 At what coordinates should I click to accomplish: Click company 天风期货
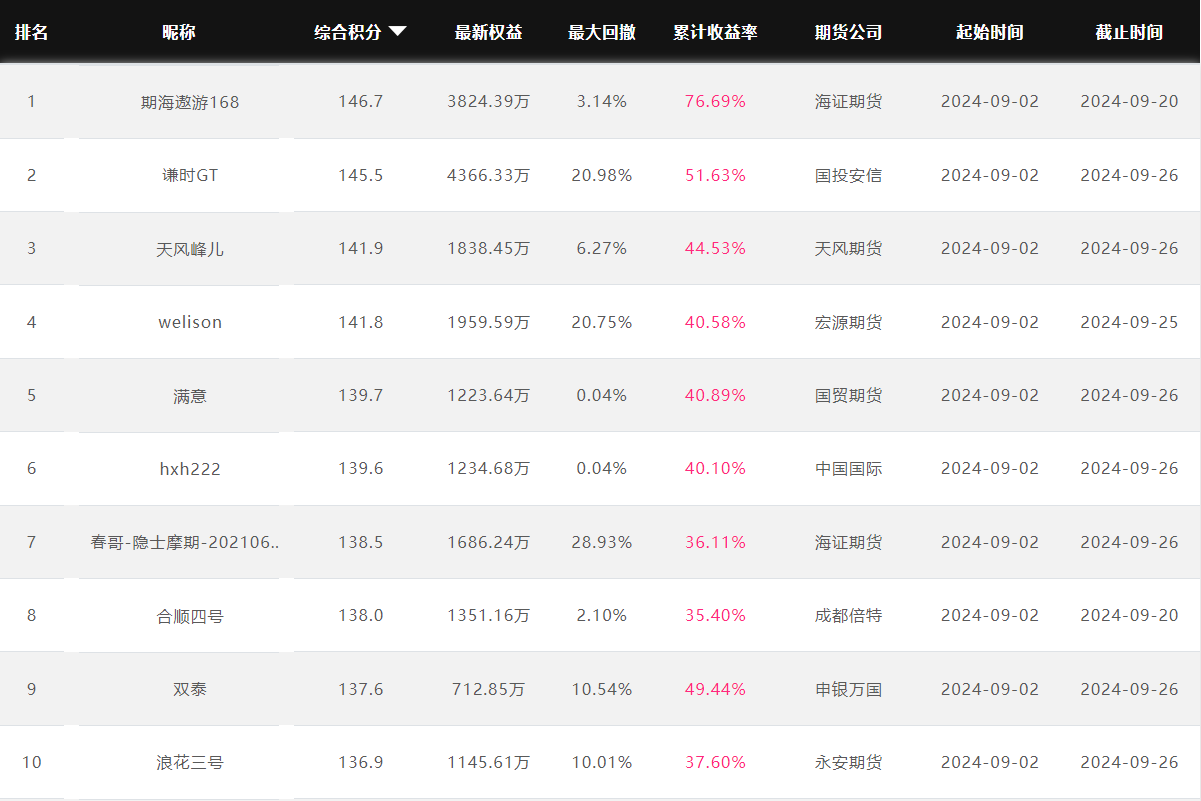(848, 249)
